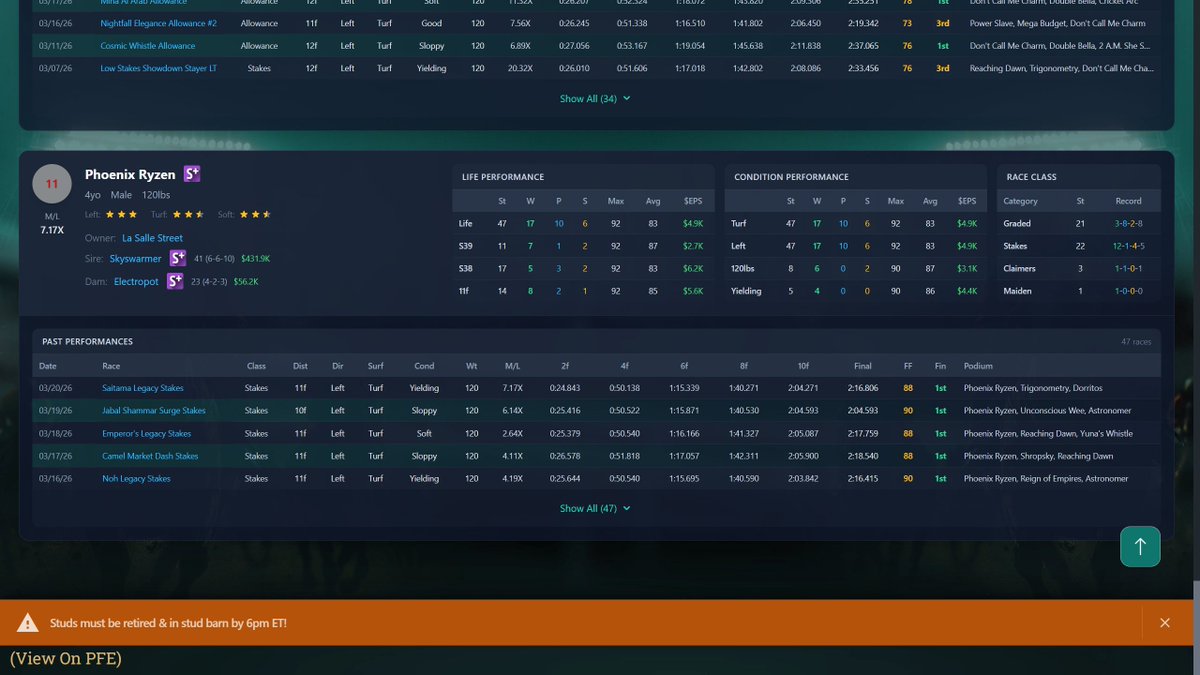Select the Life row in Life Performance
Screen dimensions: 1200x675
click(583, 223)
